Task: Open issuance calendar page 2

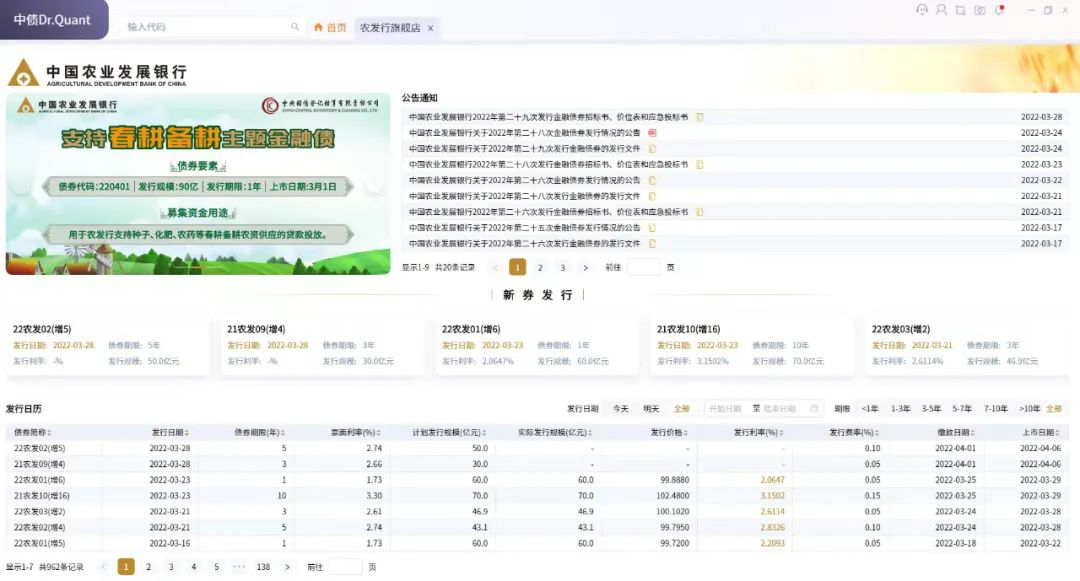Action: (148, 567)
